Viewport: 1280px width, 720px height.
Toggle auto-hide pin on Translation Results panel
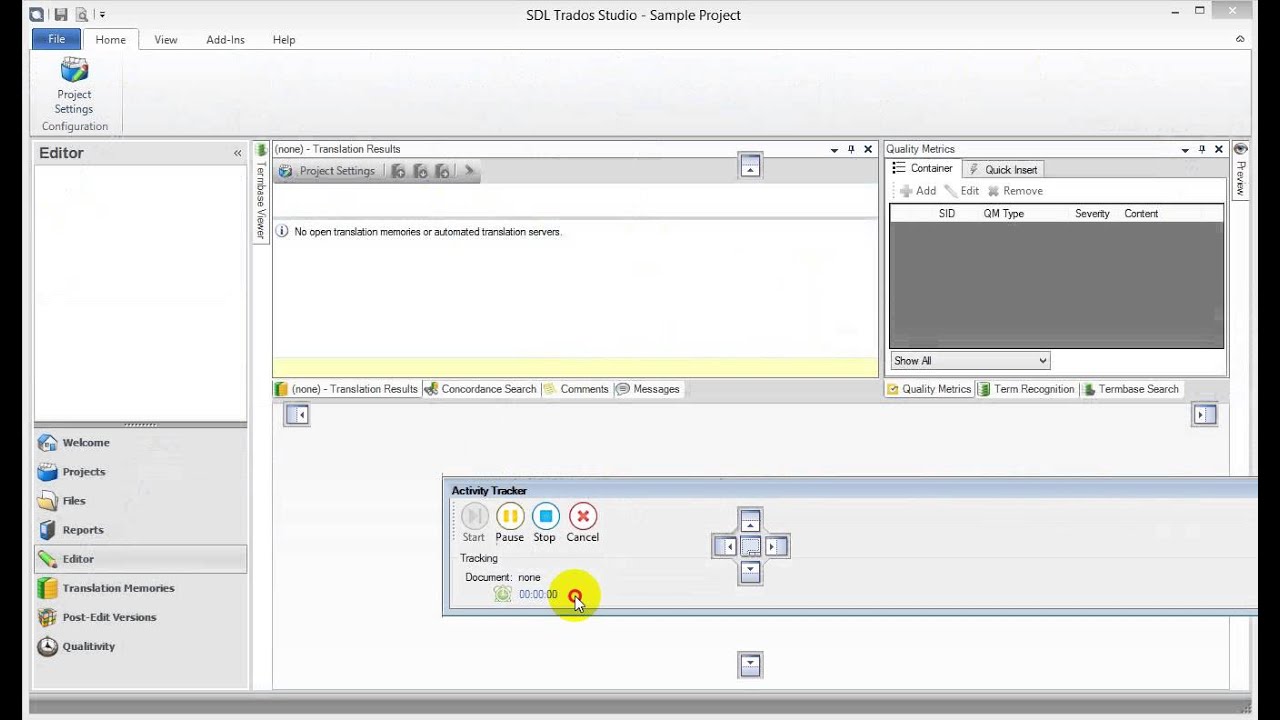851,149
